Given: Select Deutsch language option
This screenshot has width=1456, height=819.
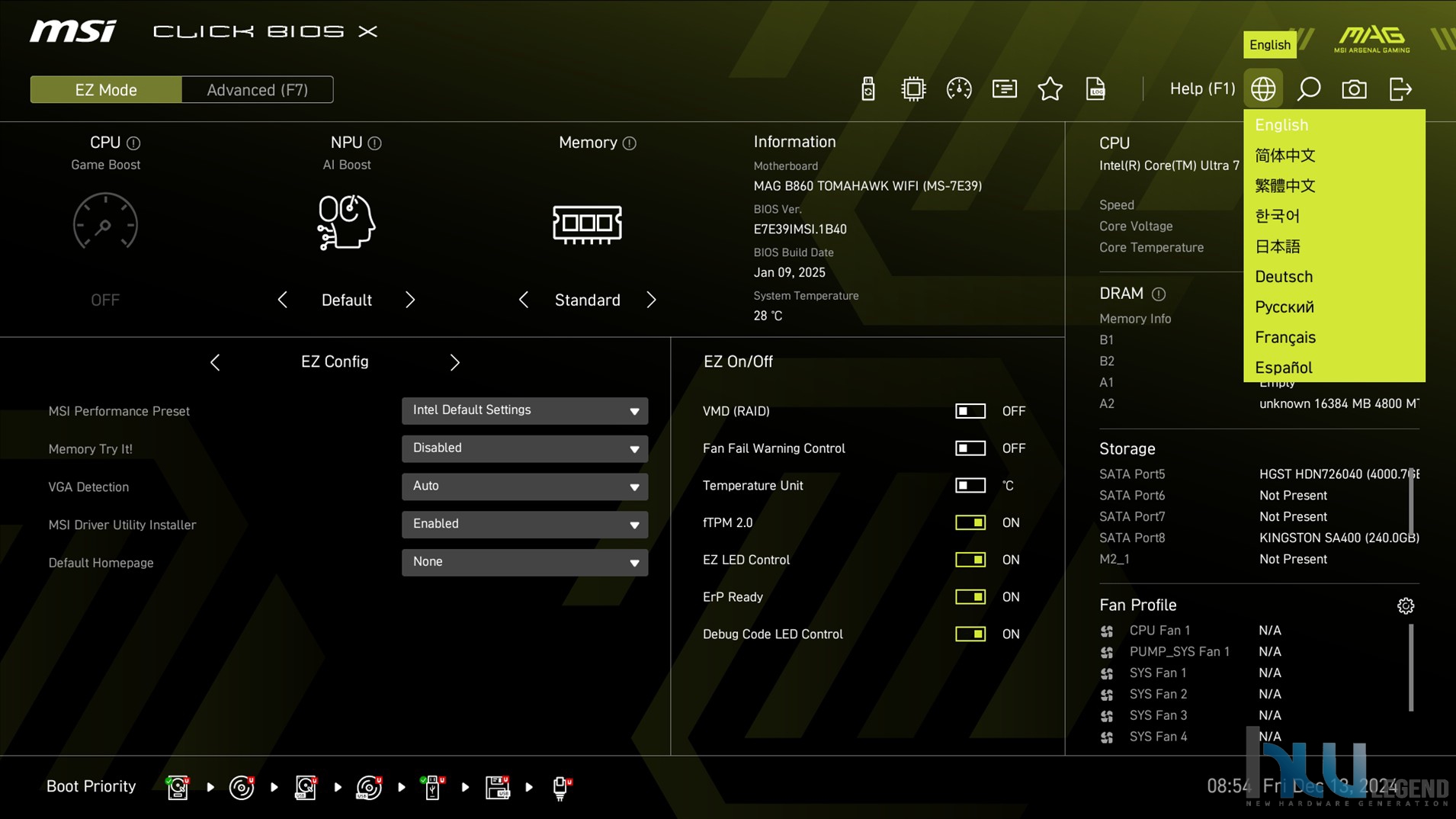Looking at the screenshot, I should tap(1334, 277).
